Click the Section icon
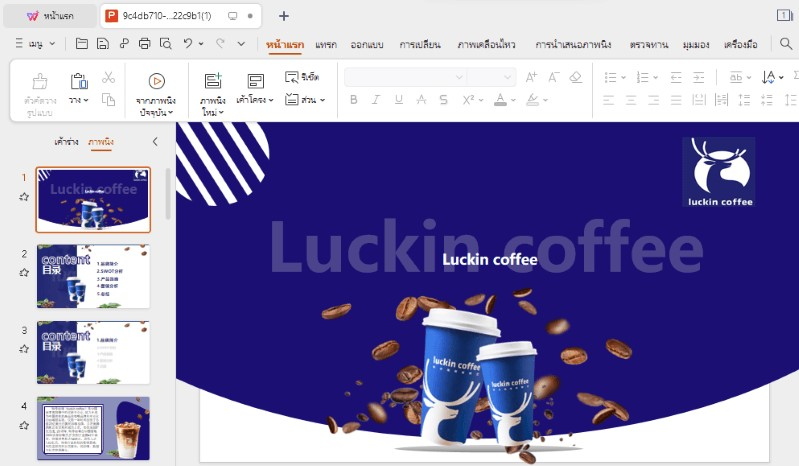Viewport: 799px width, 466px height. (x=291, y=99)
